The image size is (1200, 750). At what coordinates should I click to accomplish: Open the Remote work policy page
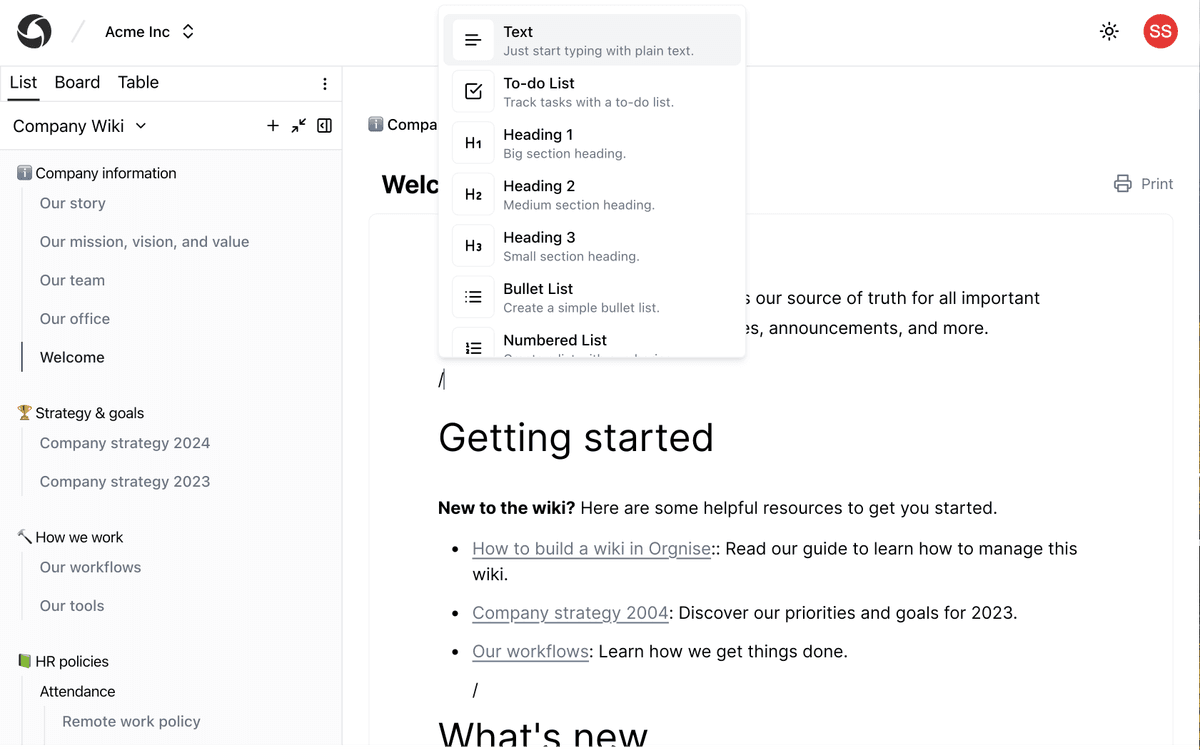pos(131,722)
